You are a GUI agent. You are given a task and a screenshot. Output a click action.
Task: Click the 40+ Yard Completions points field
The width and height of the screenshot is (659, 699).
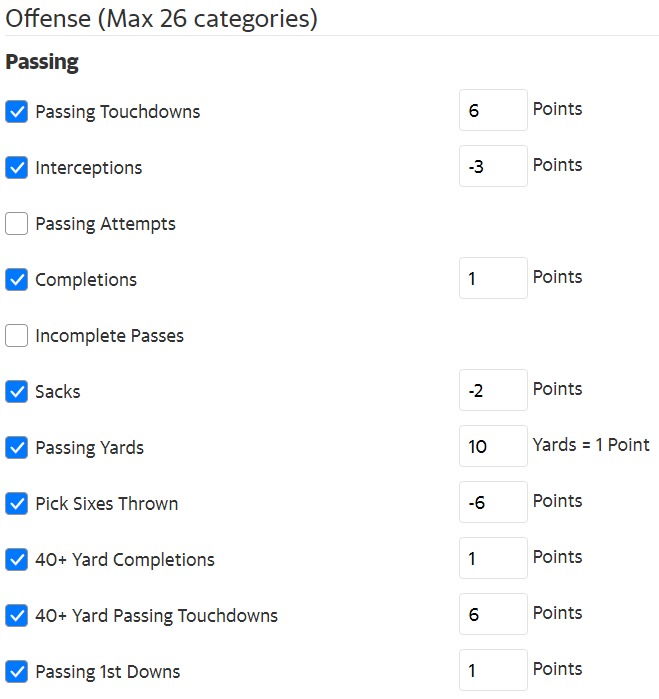[493, 558]
